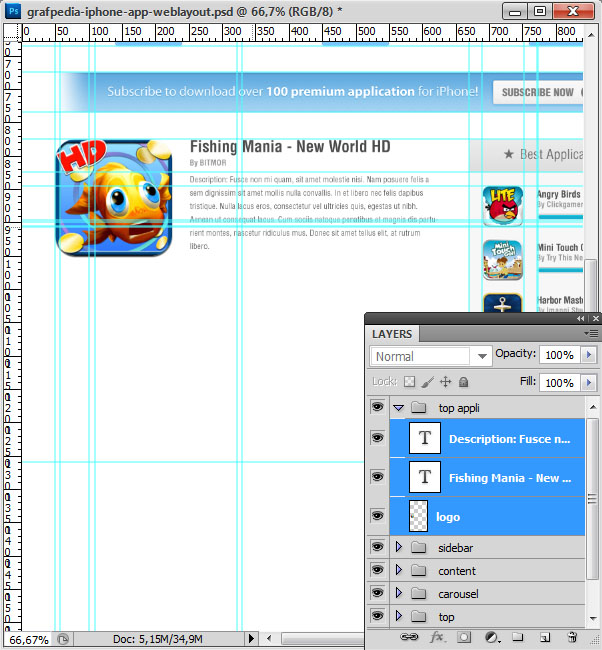This screenshot has width=602, height=650.
Task: Click the status bar preview icon
Action: pos(63,639)
